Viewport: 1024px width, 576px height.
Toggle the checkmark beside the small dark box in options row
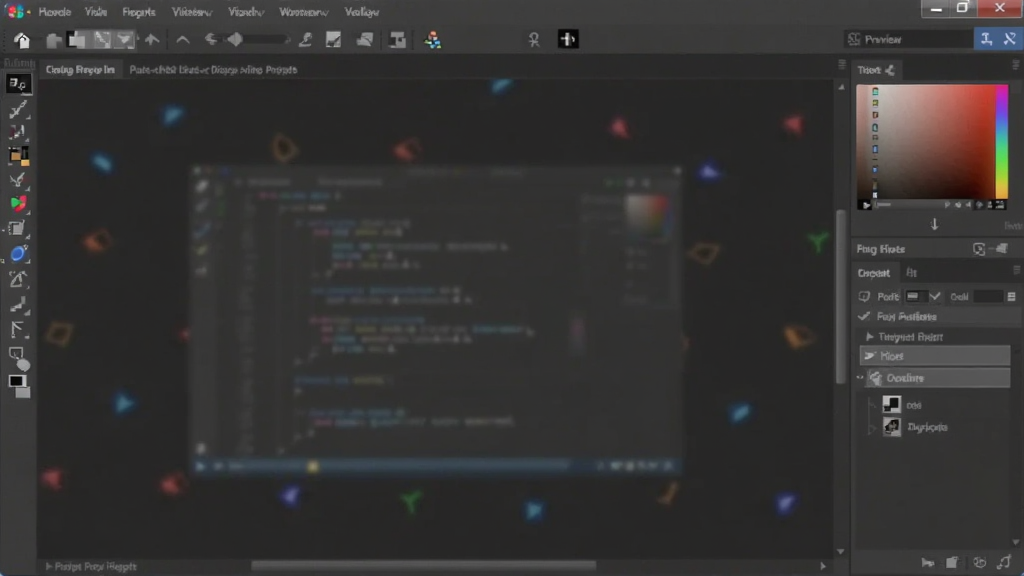(x=935, y=296)
